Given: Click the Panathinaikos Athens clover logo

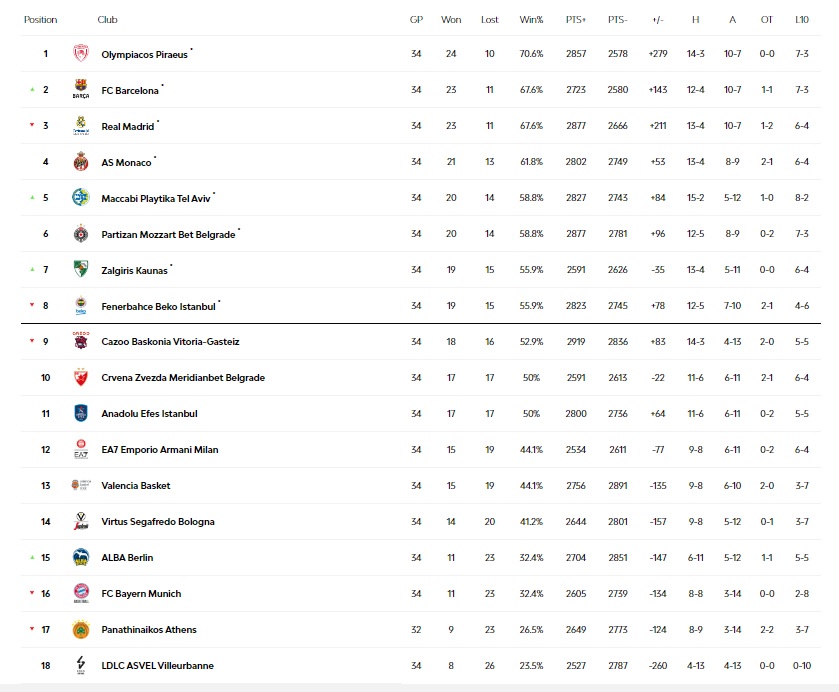Looking at the screenshot, I should [81, 629].
